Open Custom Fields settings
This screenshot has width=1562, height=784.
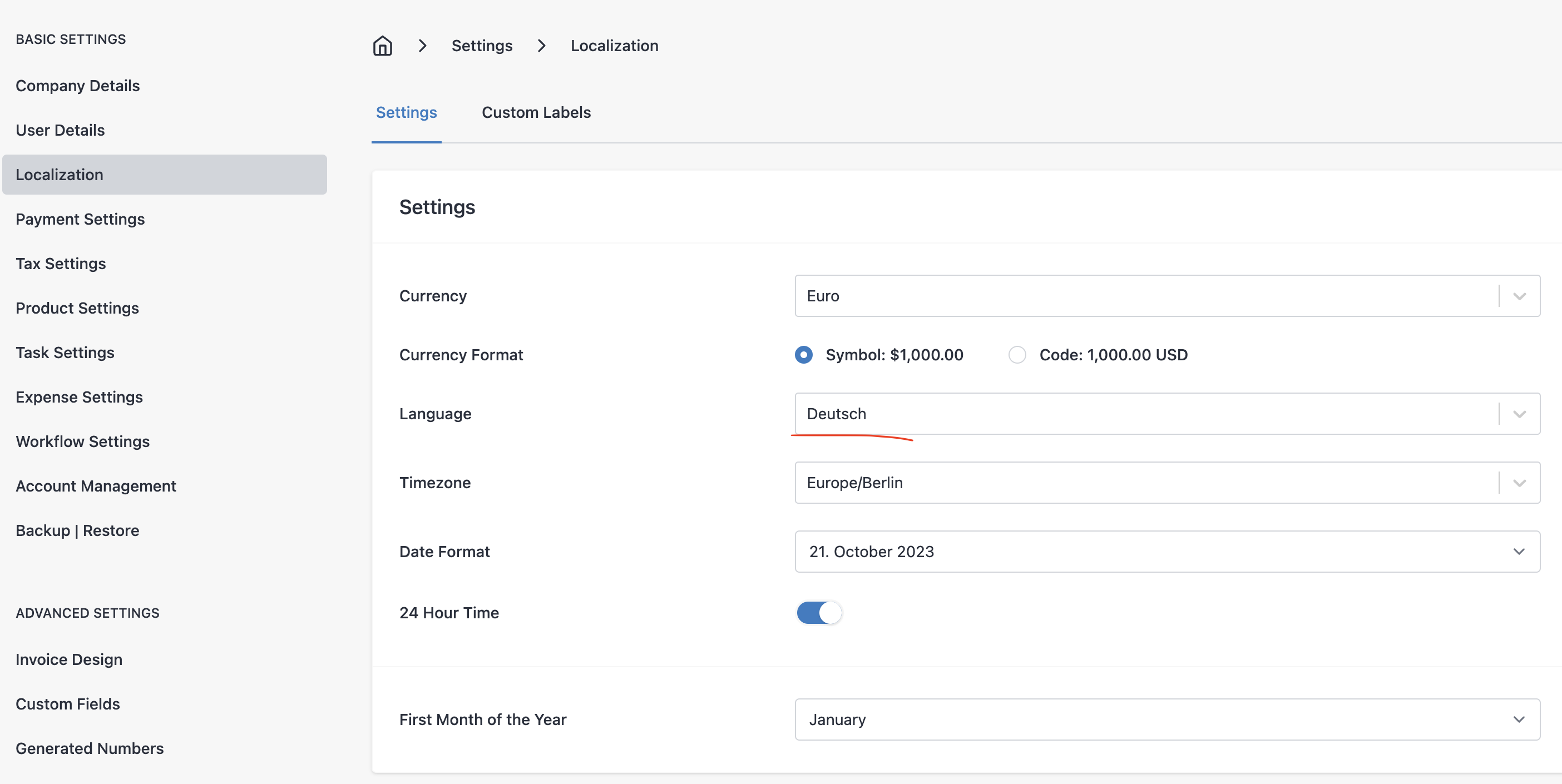point(68,704)
